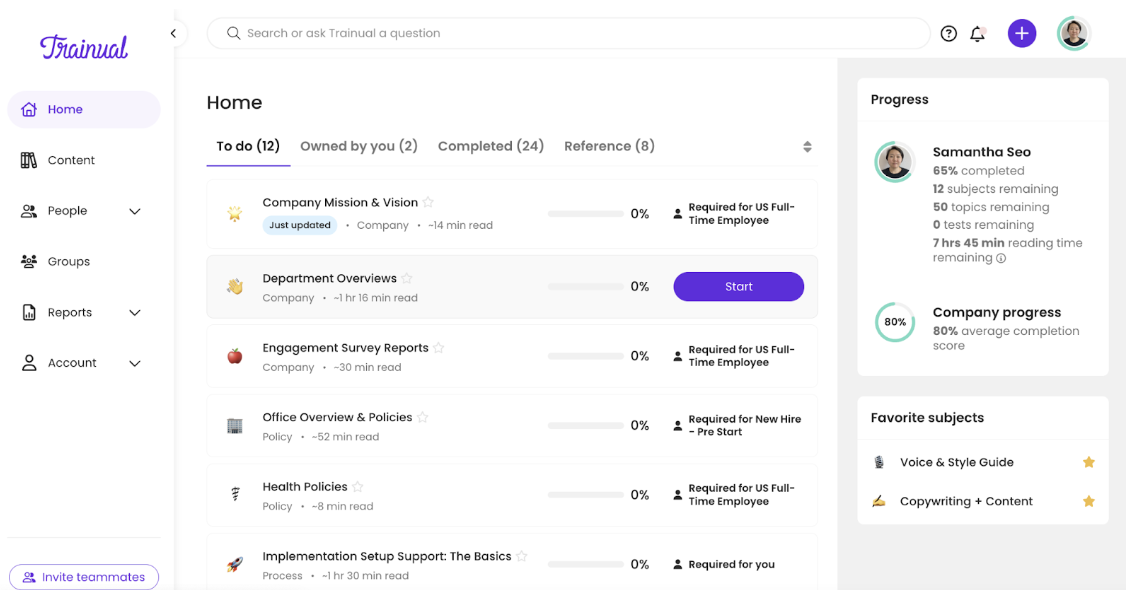Open the sort arrows dropdown above the list
The image size is (1126, 590).
807,146
